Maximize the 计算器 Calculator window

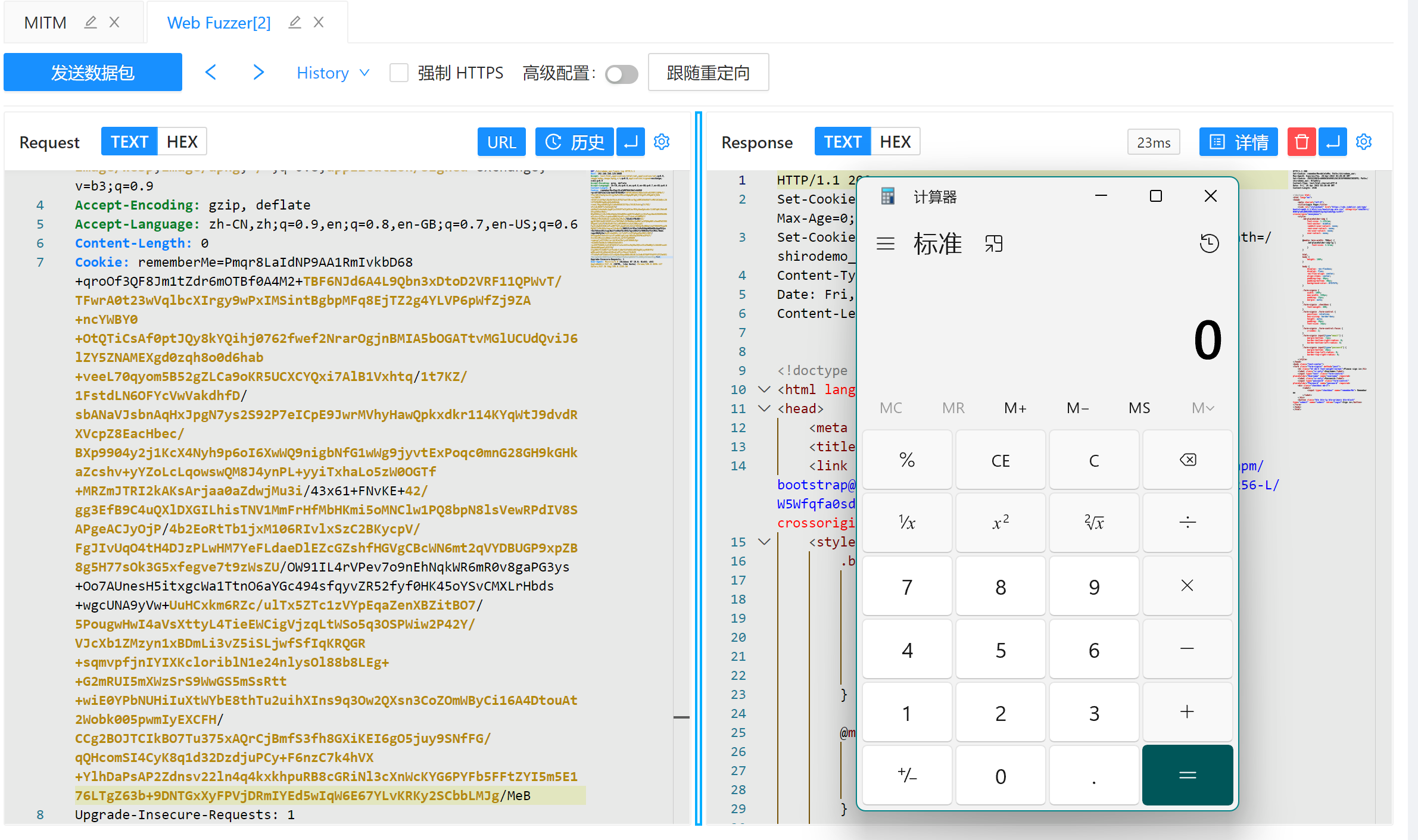click(1156, 196)
